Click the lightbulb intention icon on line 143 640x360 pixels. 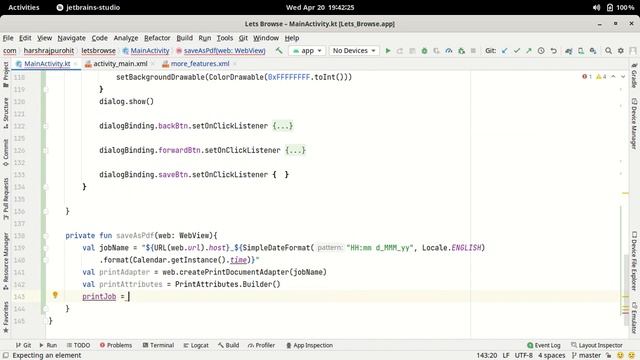[x=55, y=295]
